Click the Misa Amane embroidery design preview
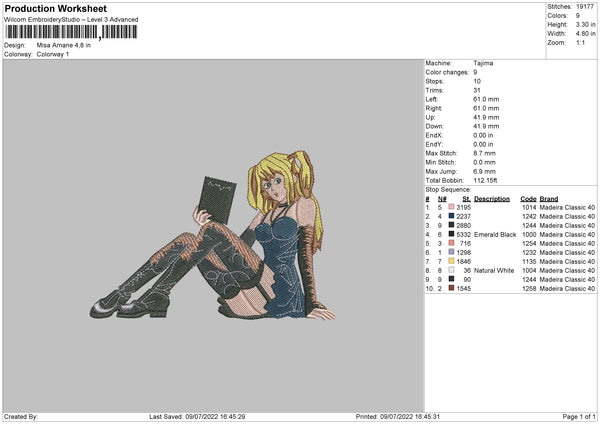Viewport: 600px width, 424px height. click(213, 235)
